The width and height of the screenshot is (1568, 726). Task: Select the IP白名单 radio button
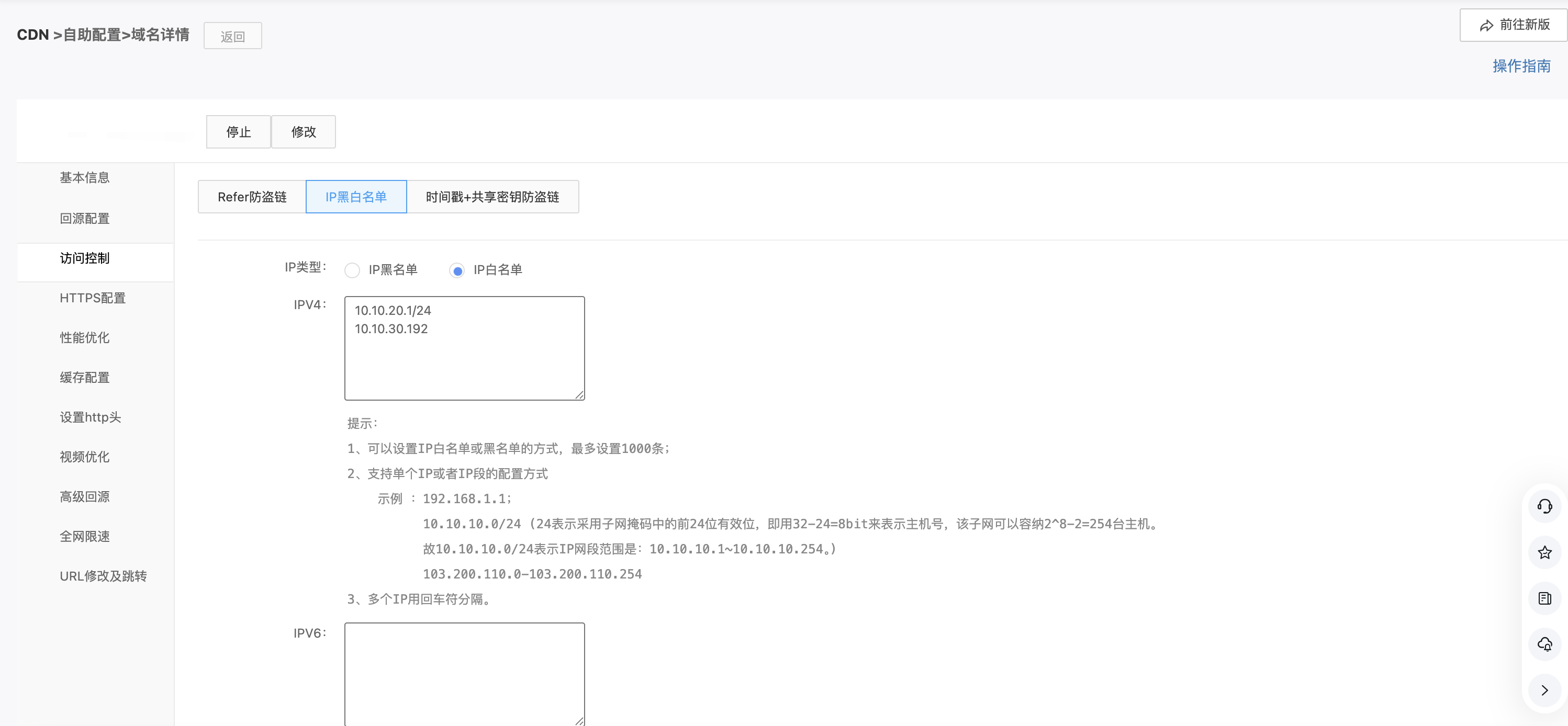pos(457,270)
